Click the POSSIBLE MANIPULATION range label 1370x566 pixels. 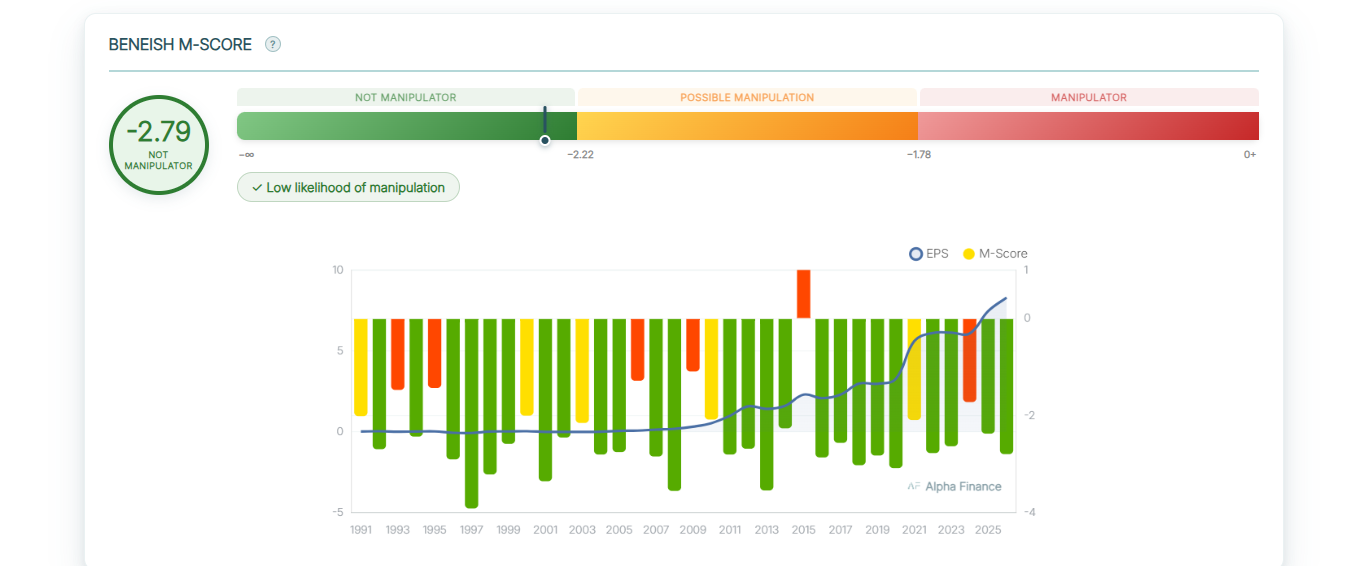747,97
